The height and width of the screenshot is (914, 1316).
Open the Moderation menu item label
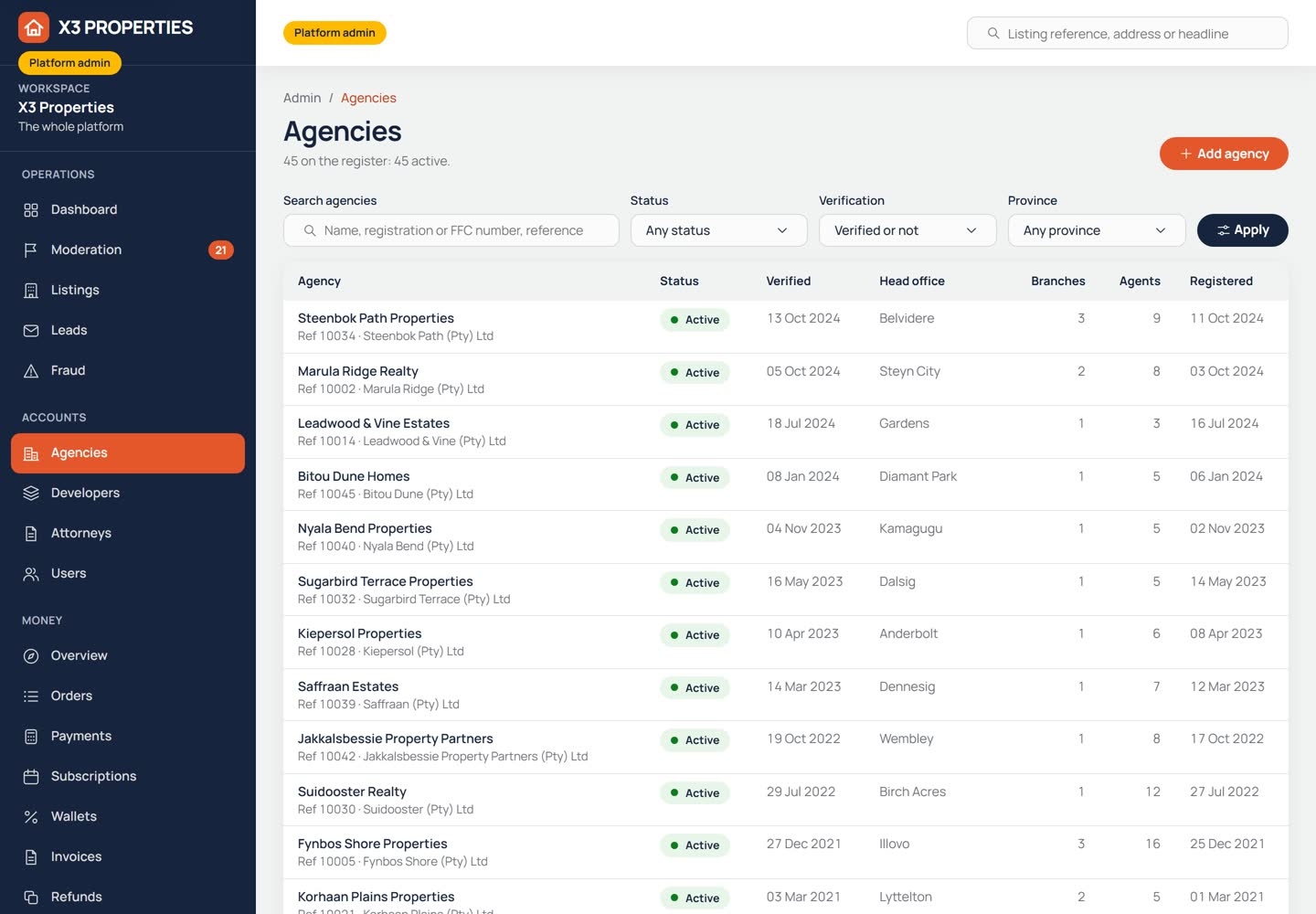pos(86,250)
